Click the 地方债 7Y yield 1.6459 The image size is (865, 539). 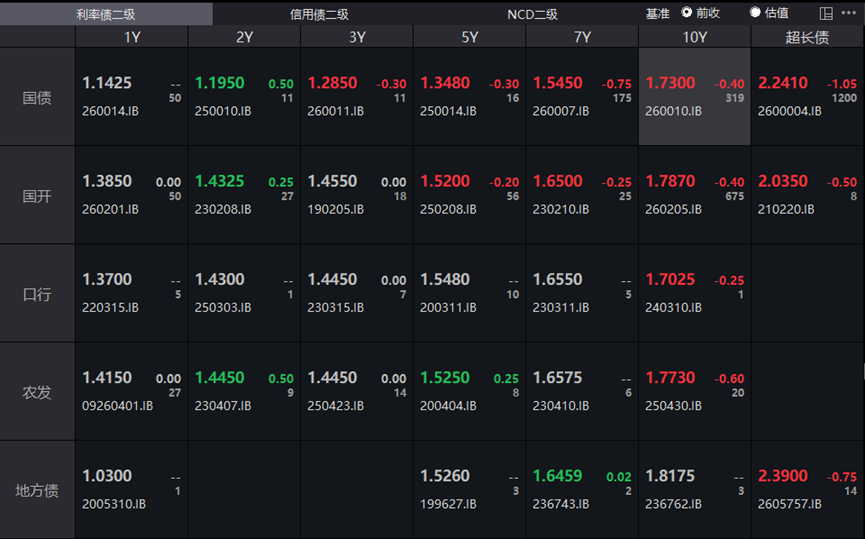tap(557, 476)
